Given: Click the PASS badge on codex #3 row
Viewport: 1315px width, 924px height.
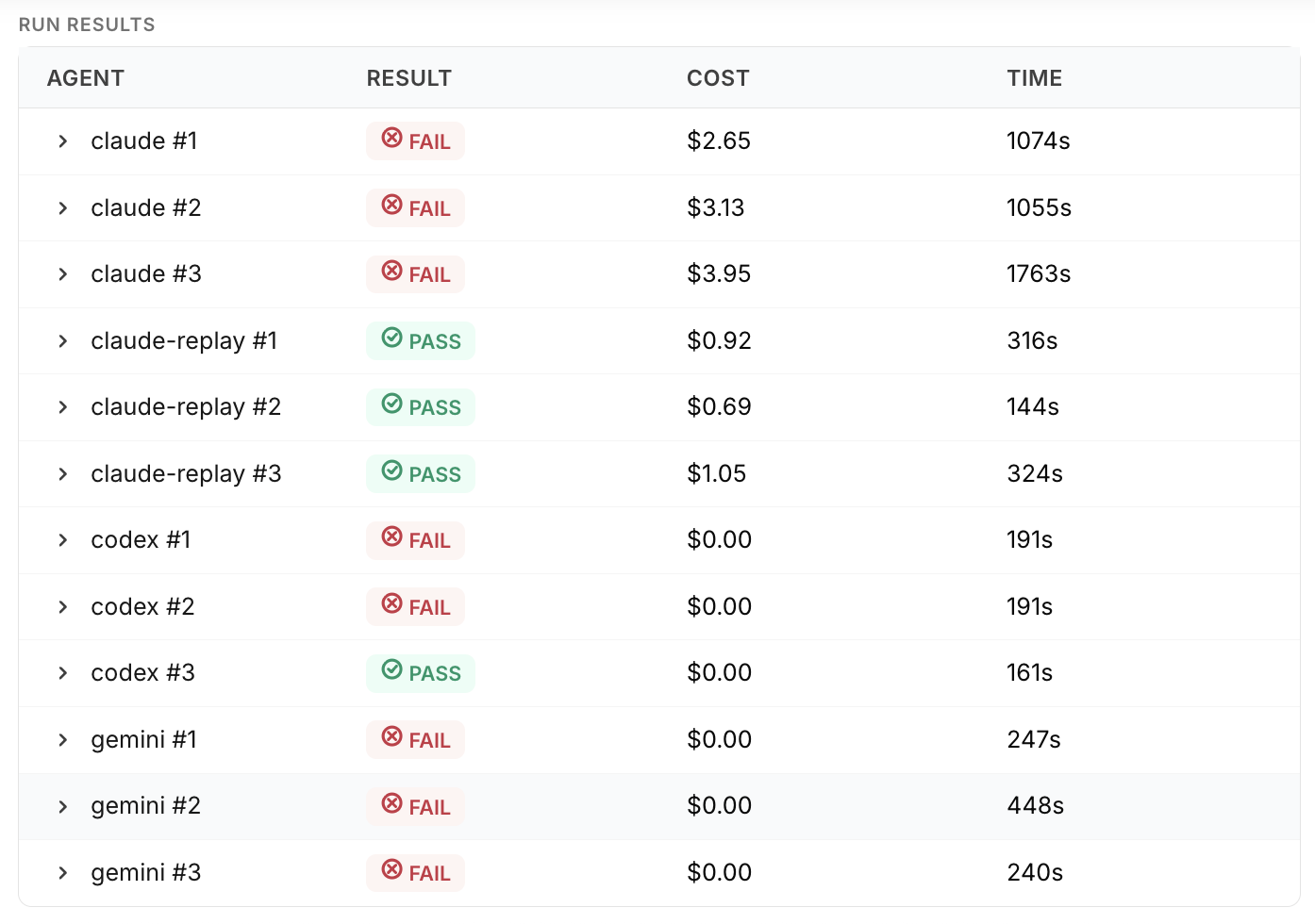Looking at the screenshot, I should (x=421, y=673).
